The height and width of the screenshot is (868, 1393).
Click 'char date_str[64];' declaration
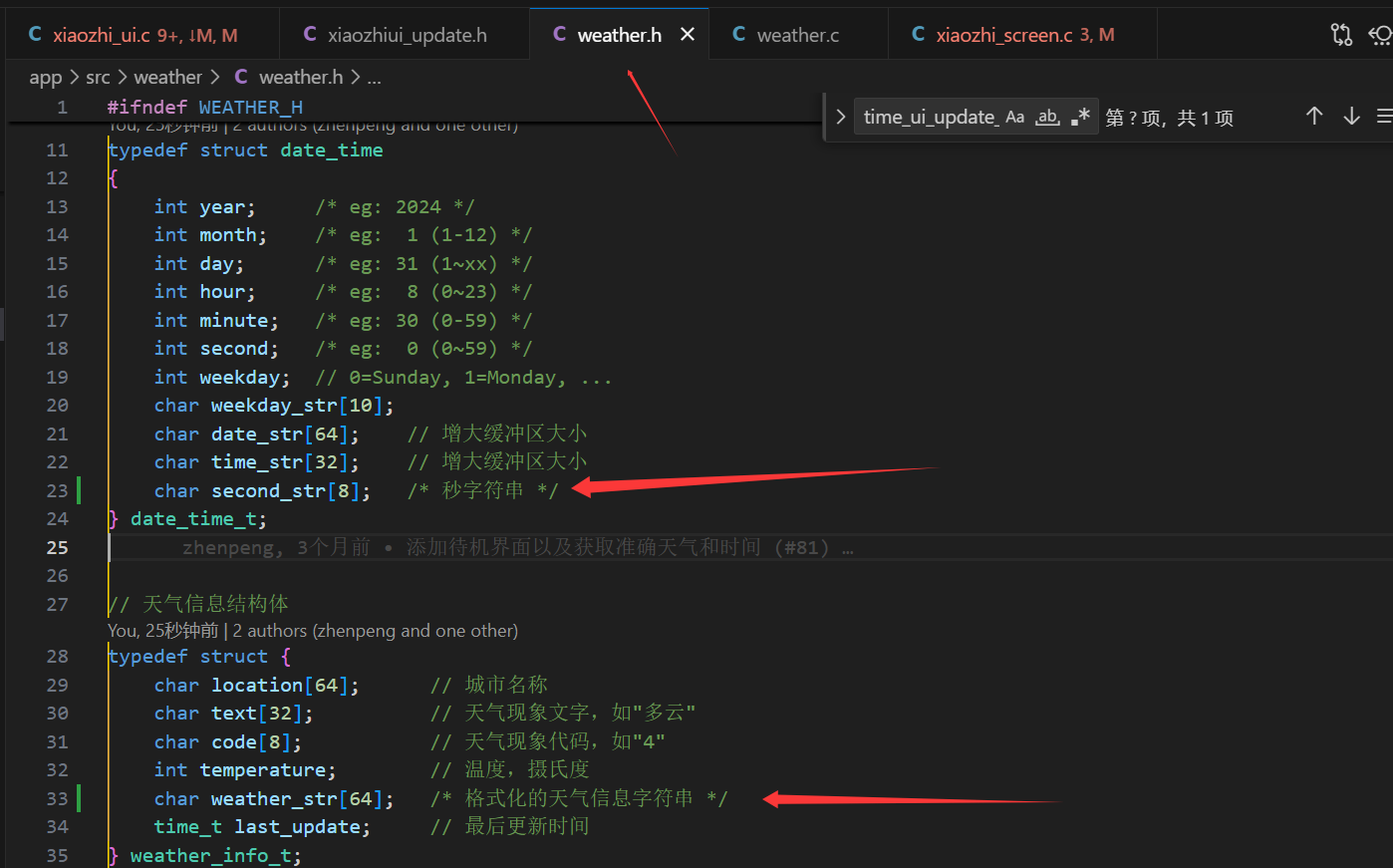pyautogui.click(x=256, y=434)
